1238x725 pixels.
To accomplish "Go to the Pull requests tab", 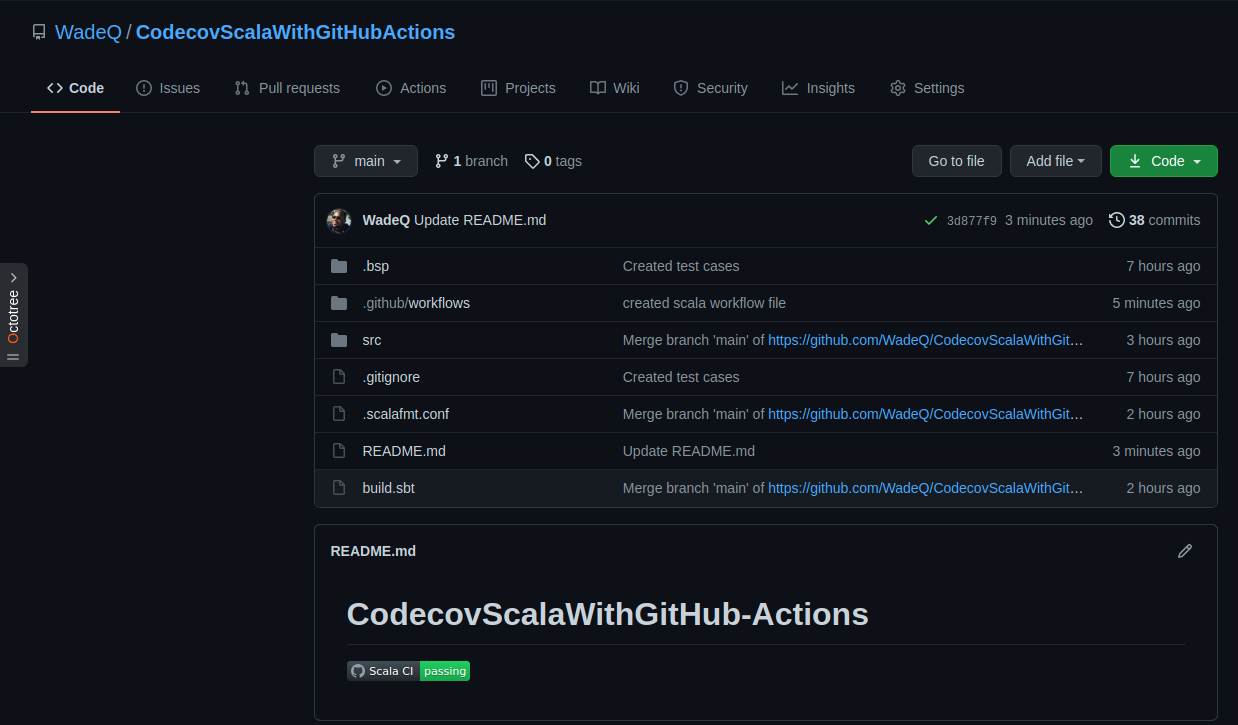I will (x=287, y=88).
